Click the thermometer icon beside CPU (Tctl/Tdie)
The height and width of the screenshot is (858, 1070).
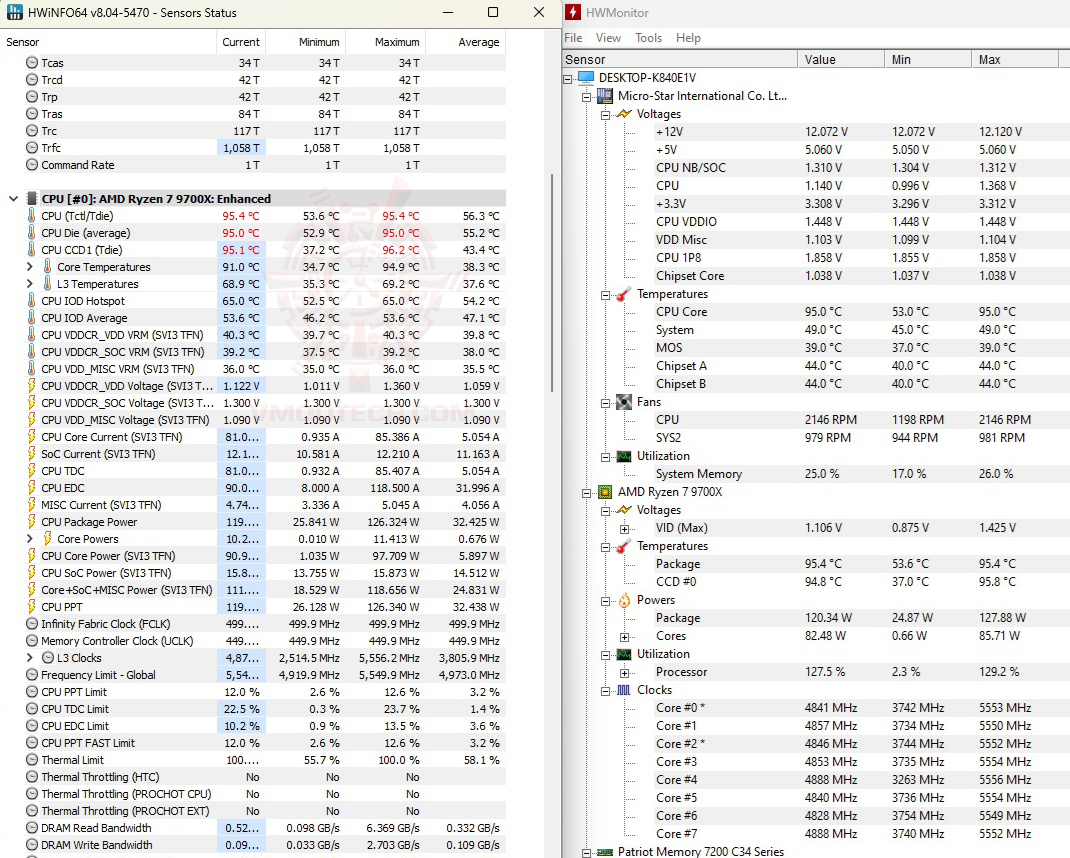coord(31,216)
